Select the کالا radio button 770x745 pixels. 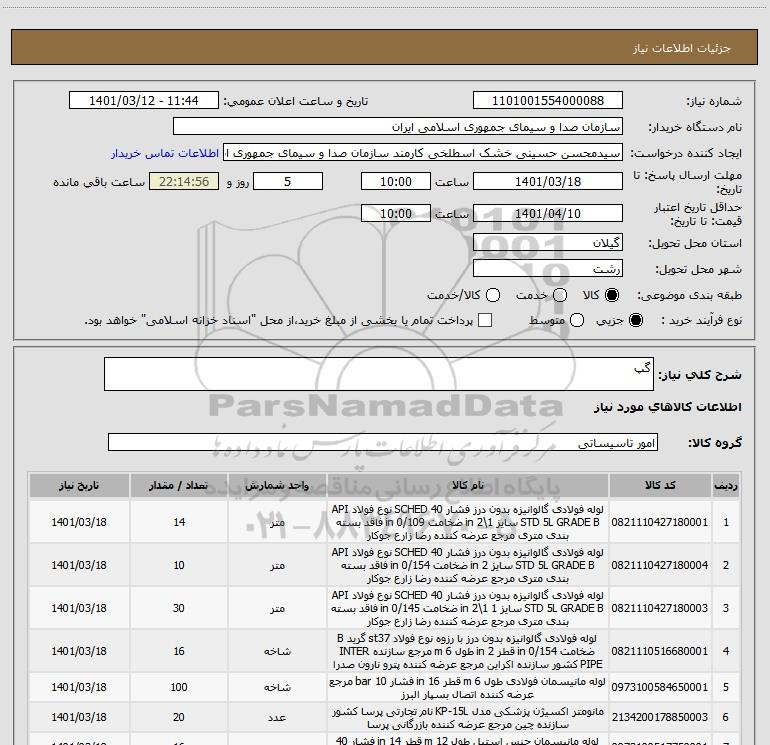click(x=612, y=295)
